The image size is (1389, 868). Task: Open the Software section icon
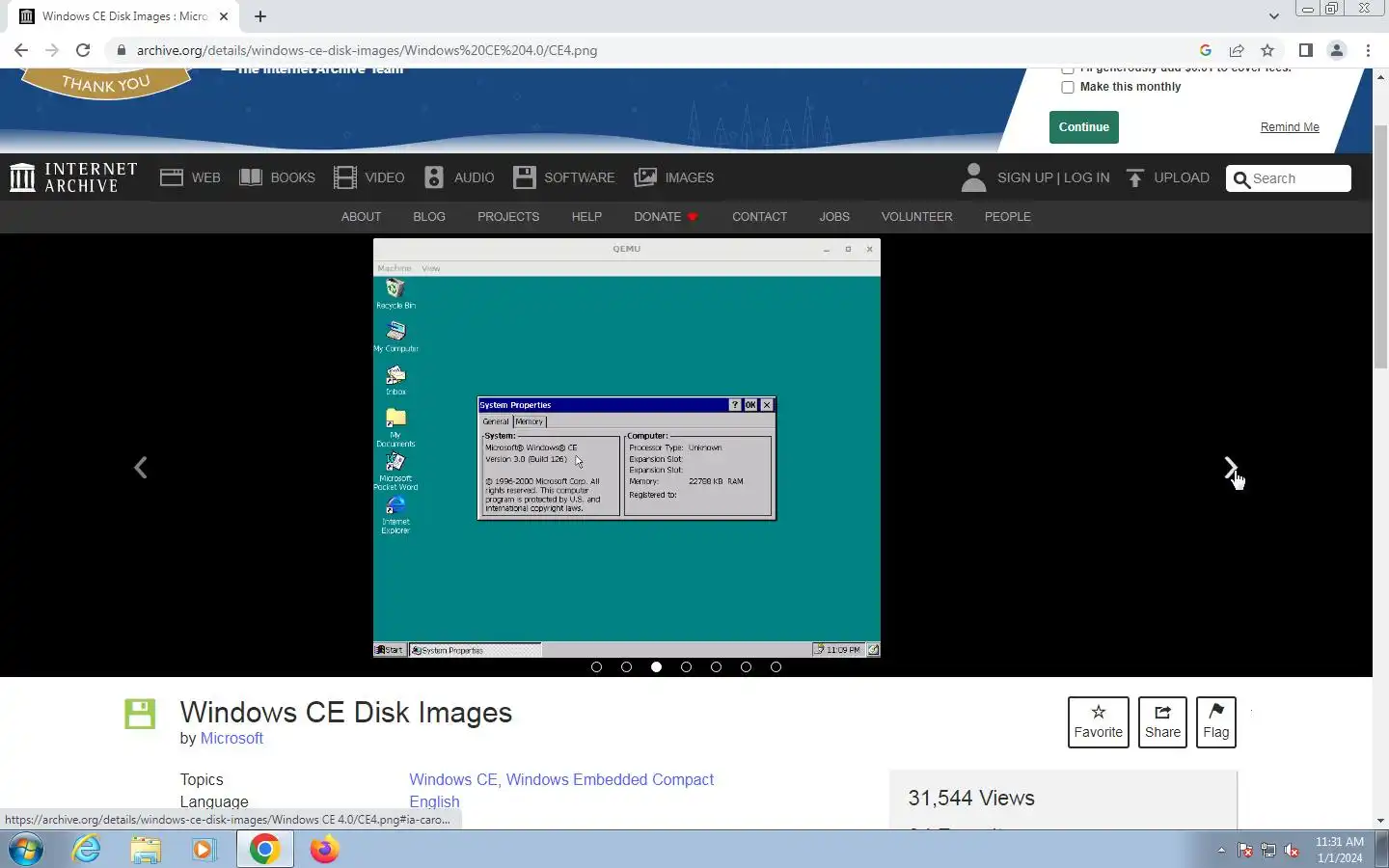tap(525, 177)
